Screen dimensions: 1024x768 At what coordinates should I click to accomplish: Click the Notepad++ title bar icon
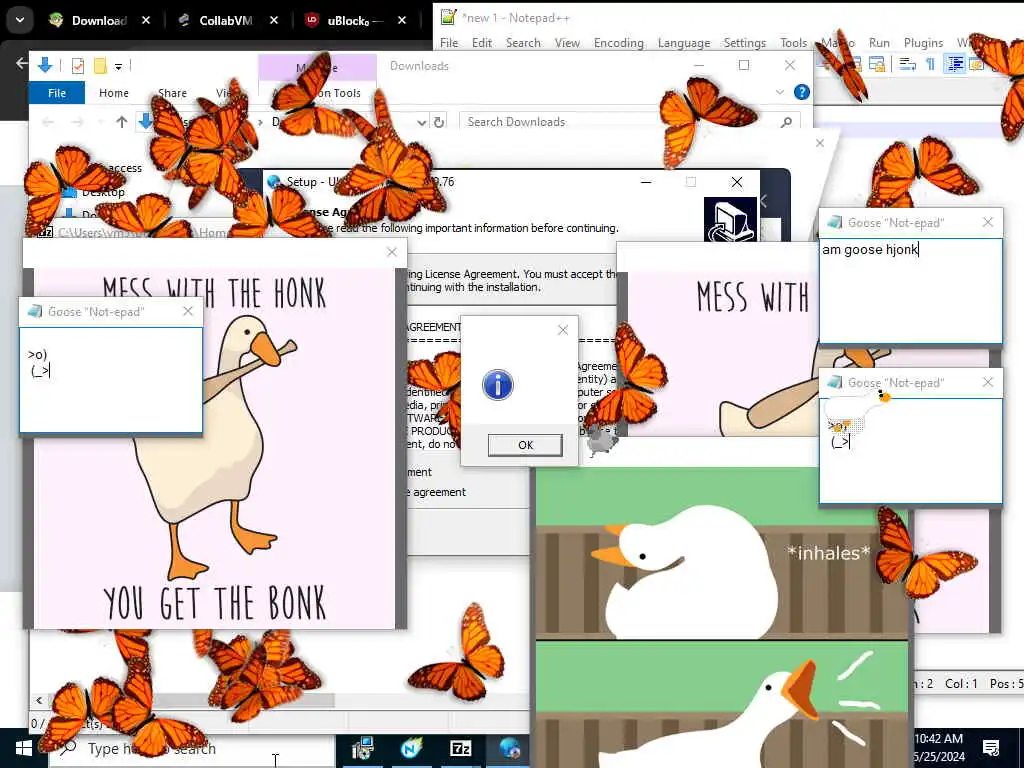tap(448, 17)
